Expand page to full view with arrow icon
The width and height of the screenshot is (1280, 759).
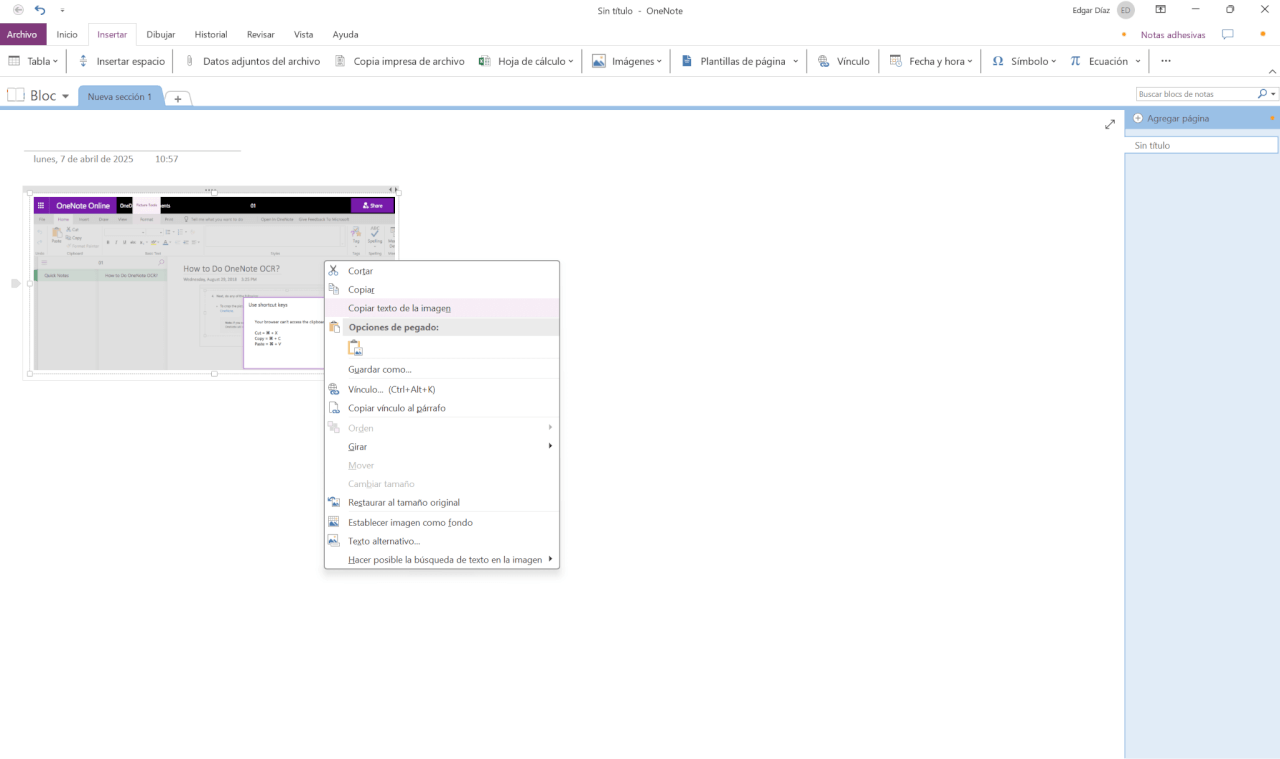(x=1110, y=124)
